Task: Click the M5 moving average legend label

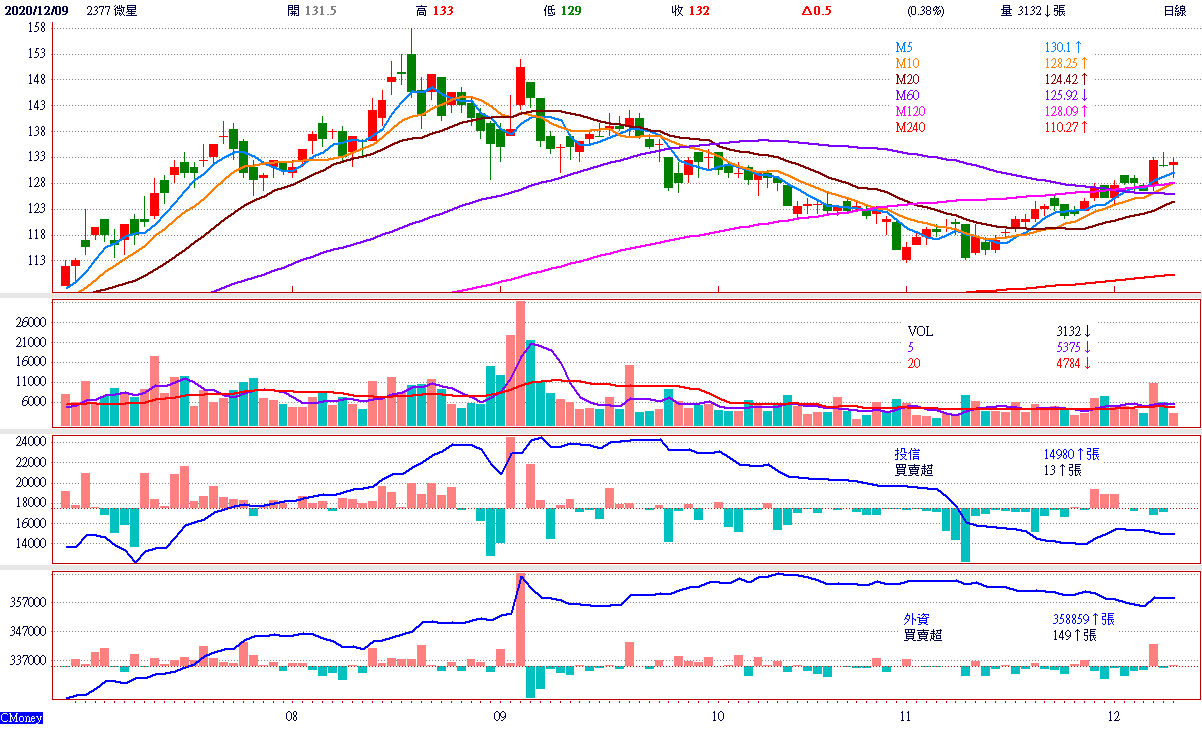Action: (x=904, y=47)
